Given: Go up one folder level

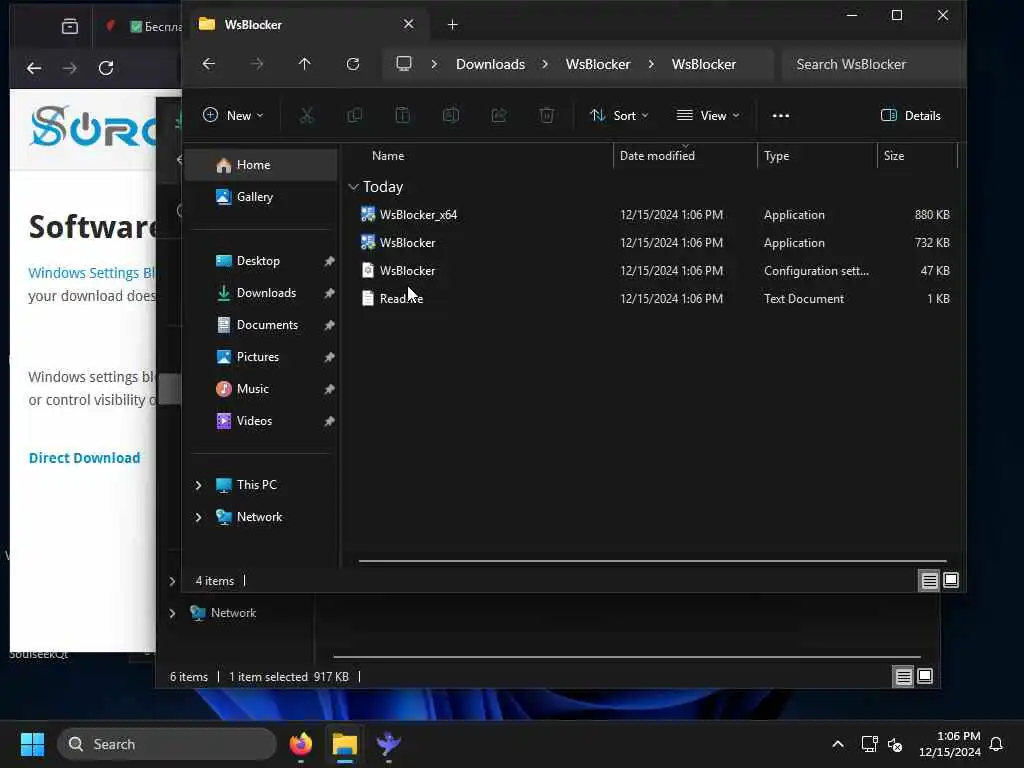Looking at the screenshot, I should [304, 64].
